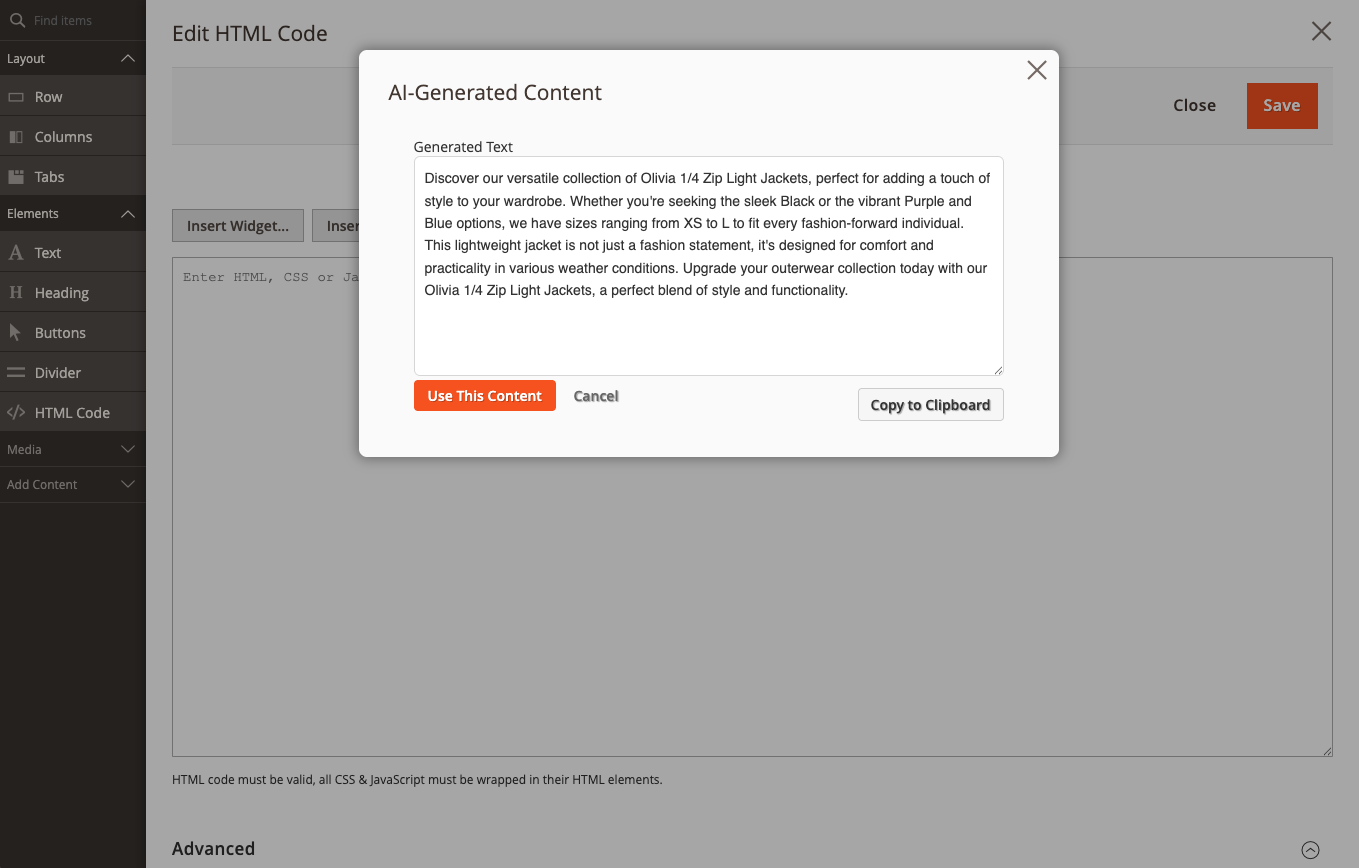Click the Tabs element icon
Screen dimensions: 1359x868
click(16, 177)
